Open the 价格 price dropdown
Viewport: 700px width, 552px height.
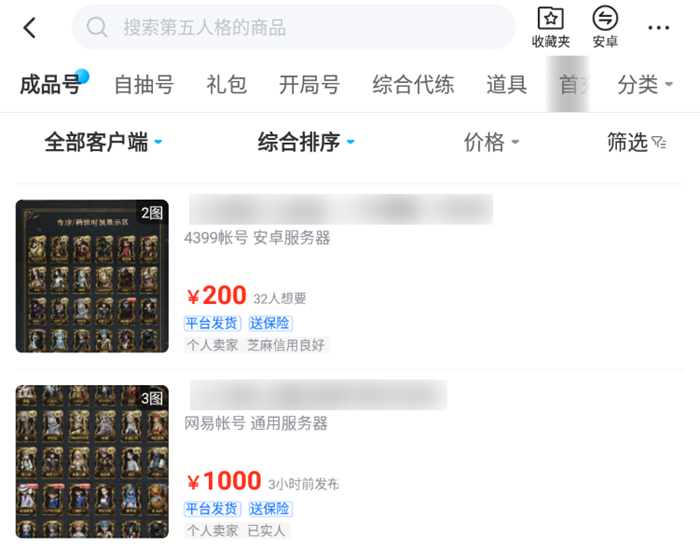click(x=491, y=142)
